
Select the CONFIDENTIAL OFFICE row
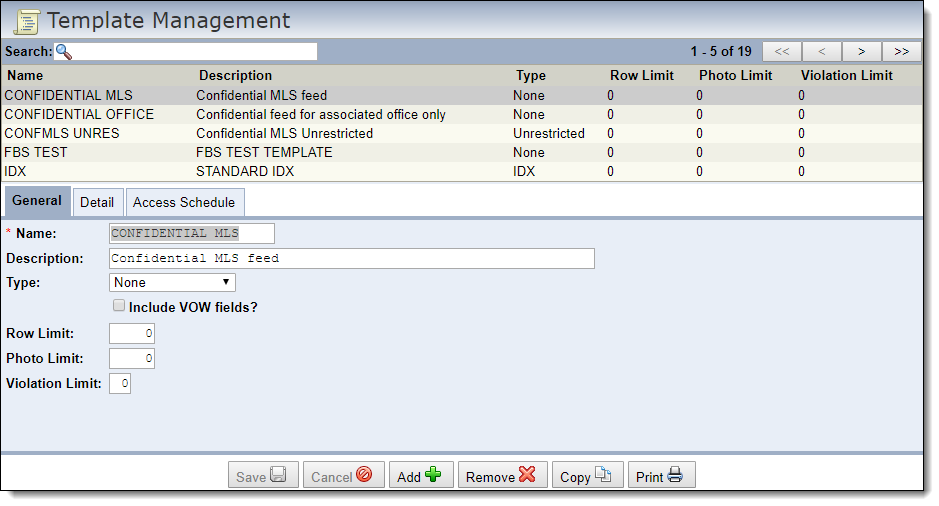point(462,114)
